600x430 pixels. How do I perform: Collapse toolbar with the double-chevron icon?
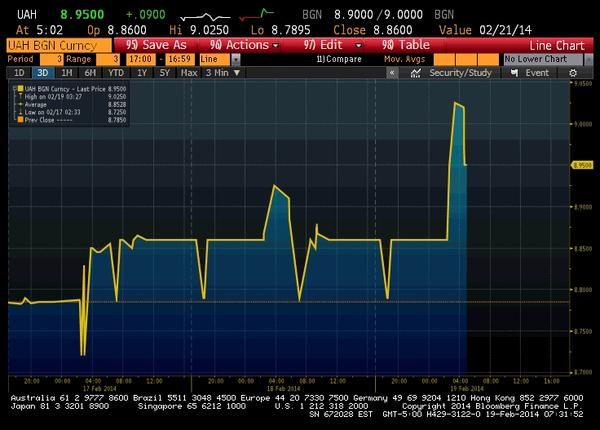392,73
